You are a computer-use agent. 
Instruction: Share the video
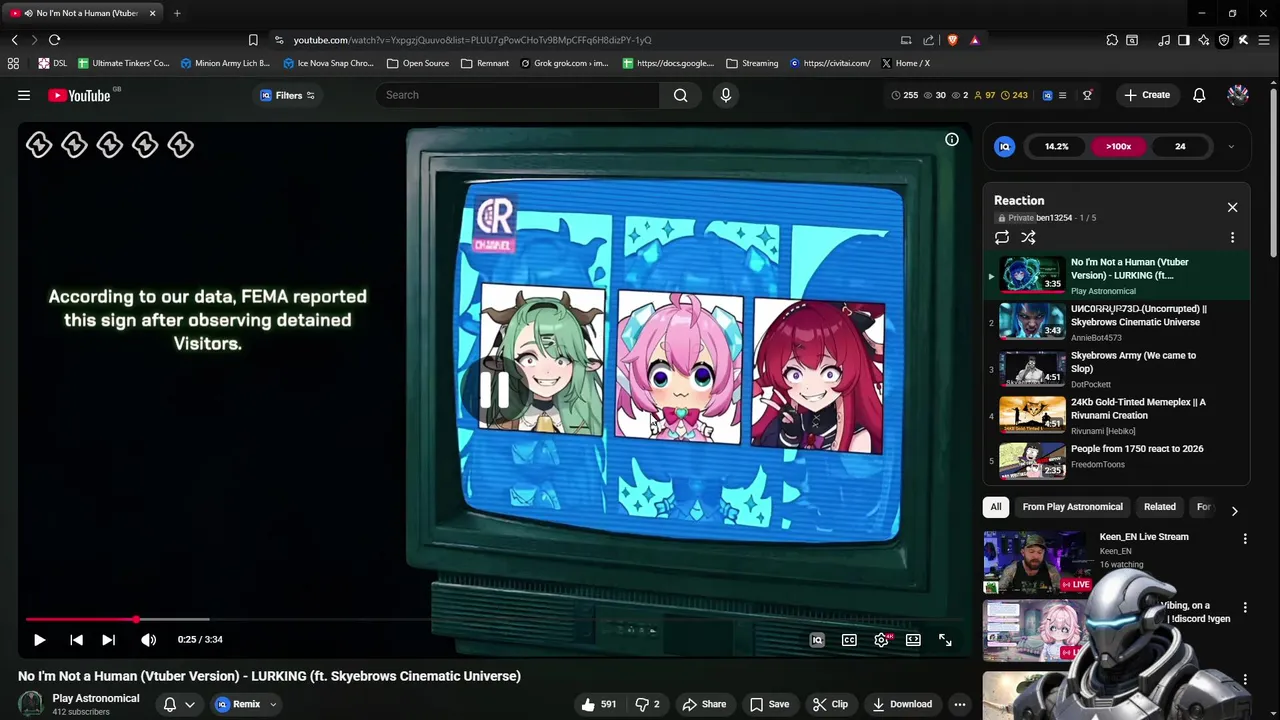(x=704, y=704)
